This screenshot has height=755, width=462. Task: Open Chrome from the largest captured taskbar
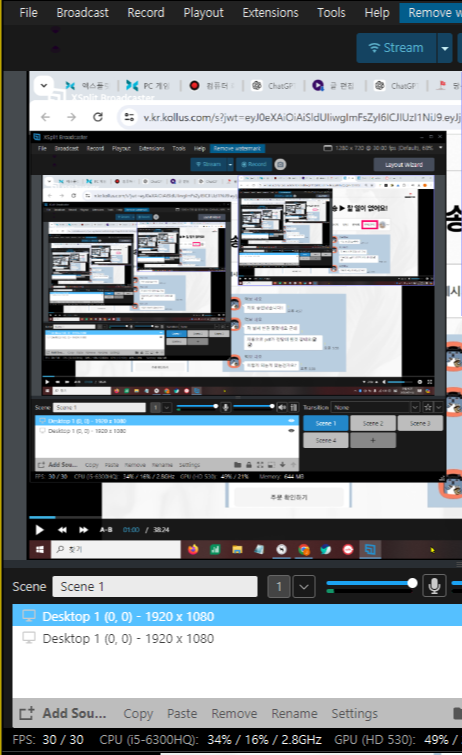click(x=304, y=549)
